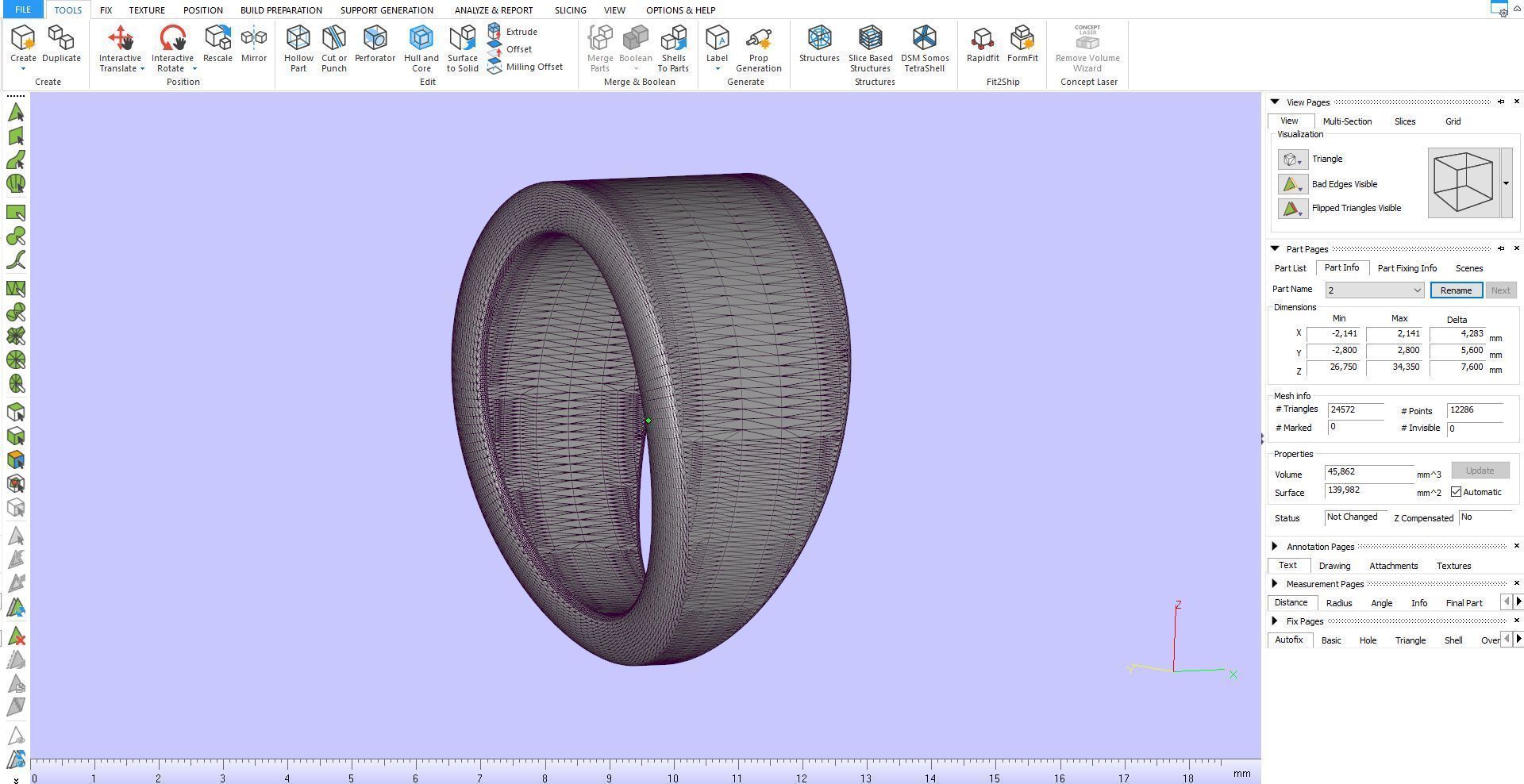The image size is (1524, 784).
Task: Switch to the ANALYZE & REPORT tab
Action: (x=494, y=10)
